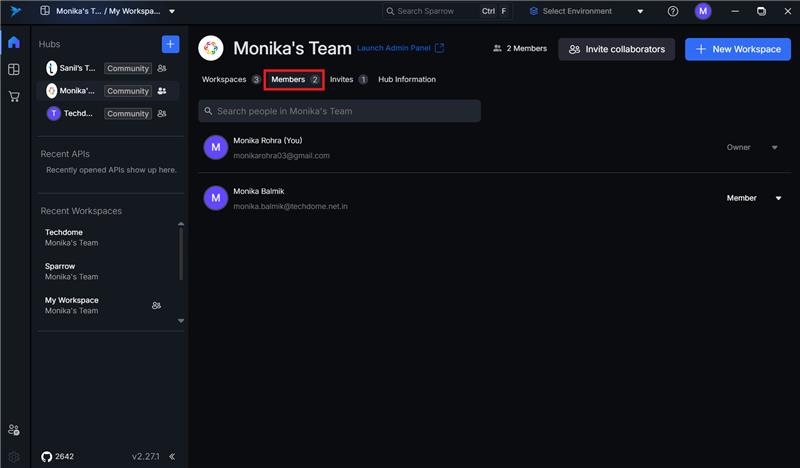This screenshot has height=468, width=800.
Task: Click the settings gear icon at bottom left
Action: click(x=14, y=457)
